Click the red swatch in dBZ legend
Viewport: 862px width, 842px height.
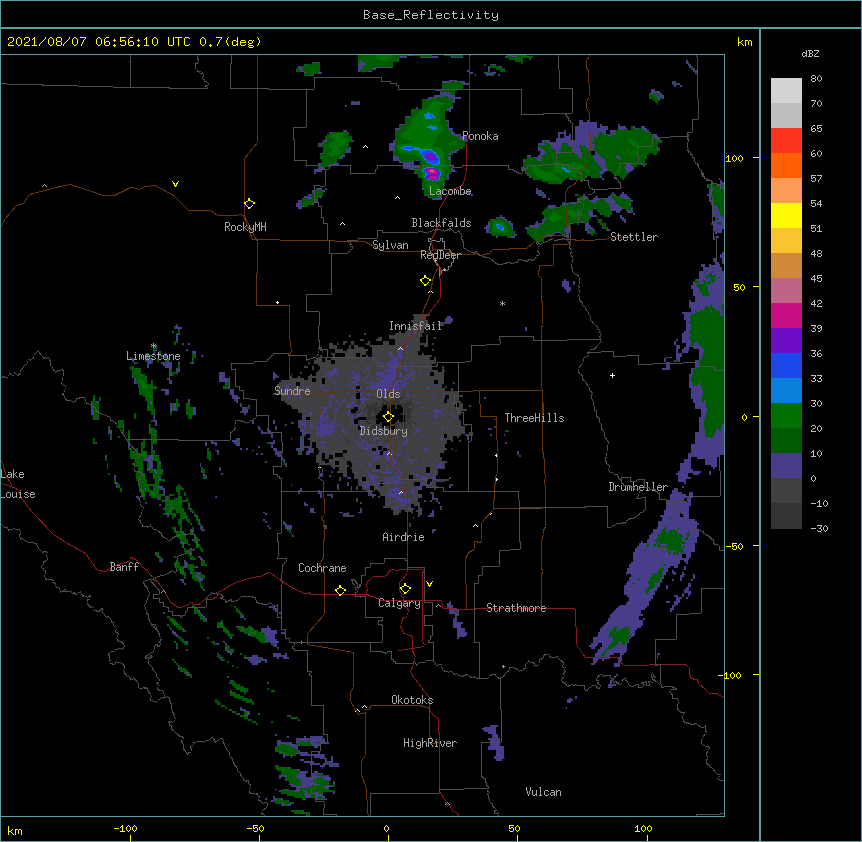tap(786, 140)
